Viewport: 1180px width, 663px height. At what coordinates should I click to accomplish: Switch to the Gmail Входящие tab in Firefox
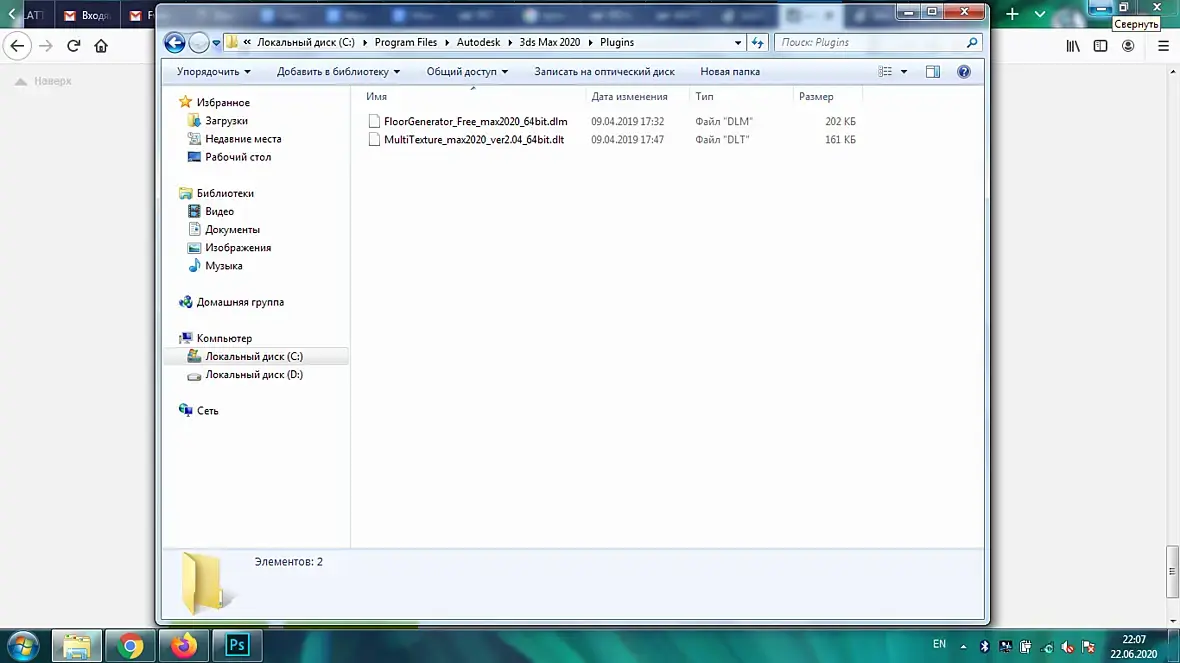pyautogui.click(x=88, y=15)
